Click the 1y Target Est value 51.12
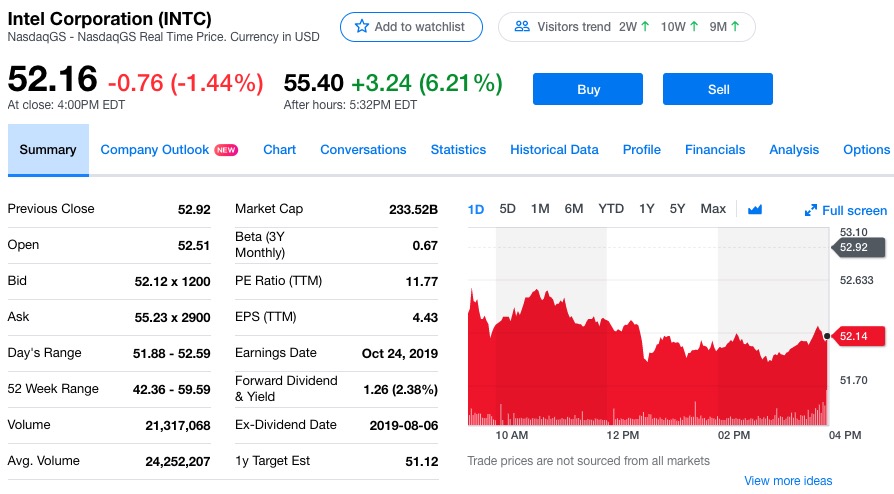The height and width of the screenshot is (494, 894). tap(421, 461)
